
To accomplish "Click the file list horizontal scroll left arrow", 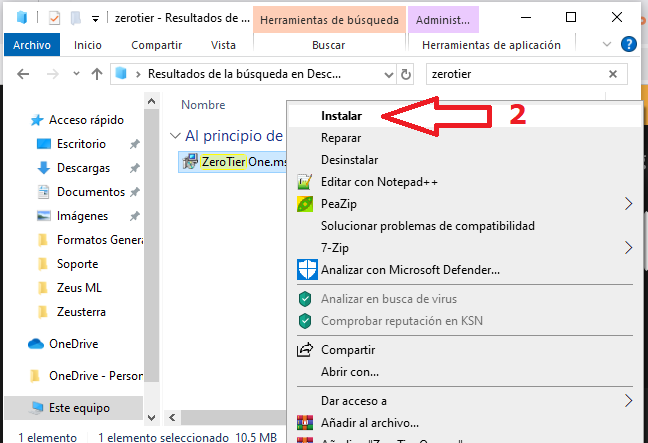I will click(172, 418).
